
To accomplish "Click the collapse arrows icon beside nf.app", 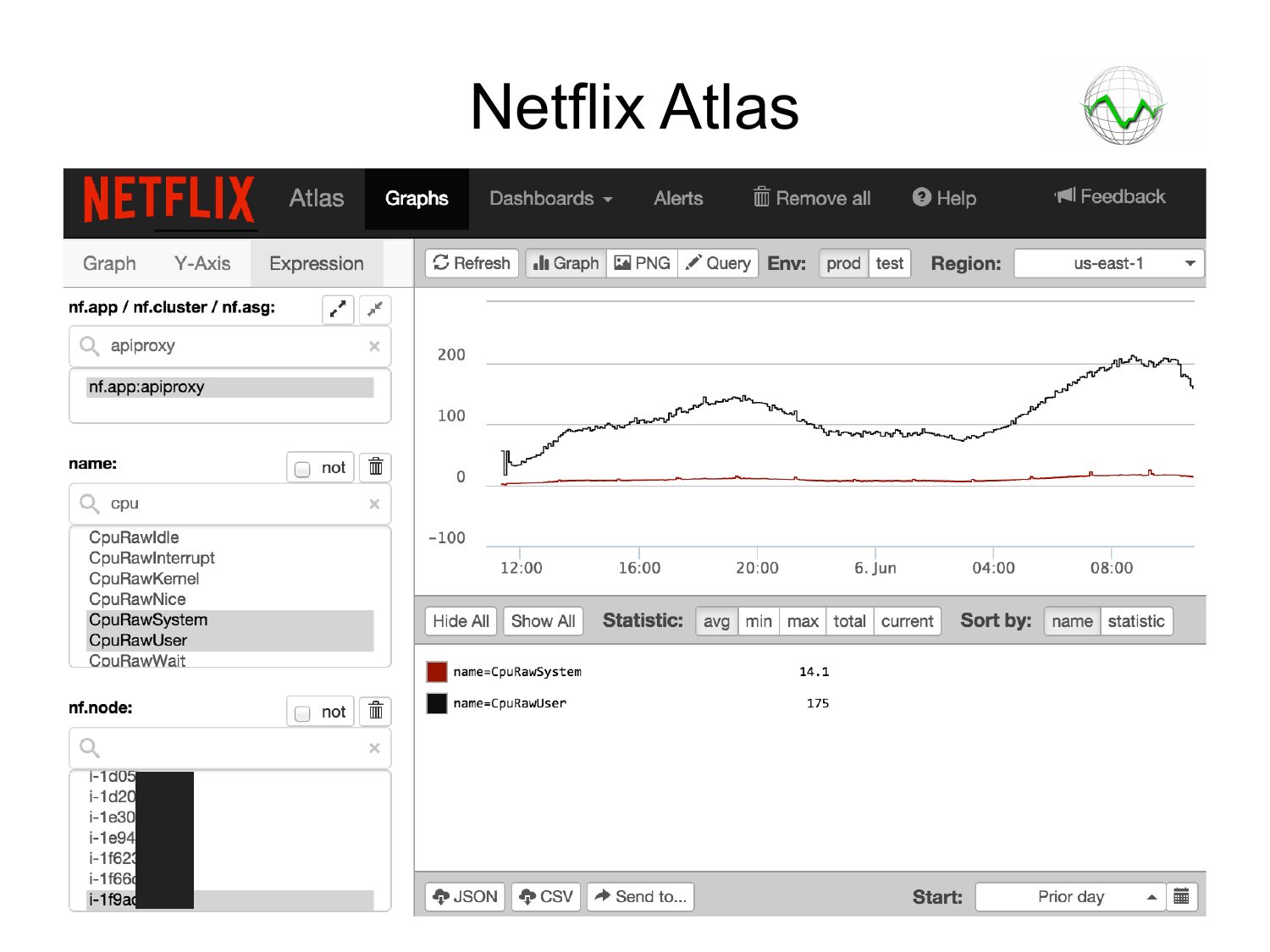I will [x=375, y=309].
